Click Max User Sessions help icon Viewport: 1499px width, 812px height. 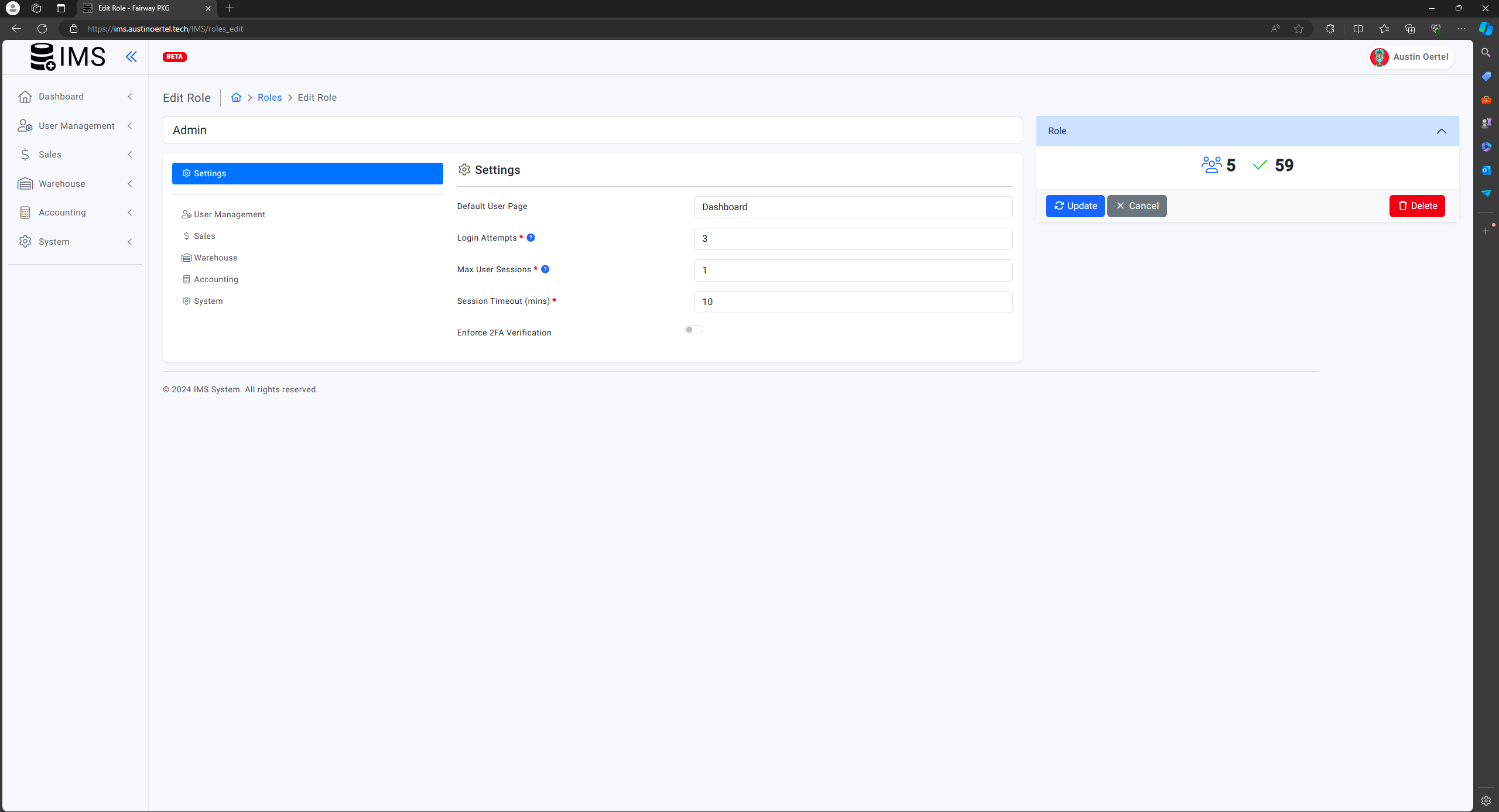pyautogui.click(x=545, y=269)
